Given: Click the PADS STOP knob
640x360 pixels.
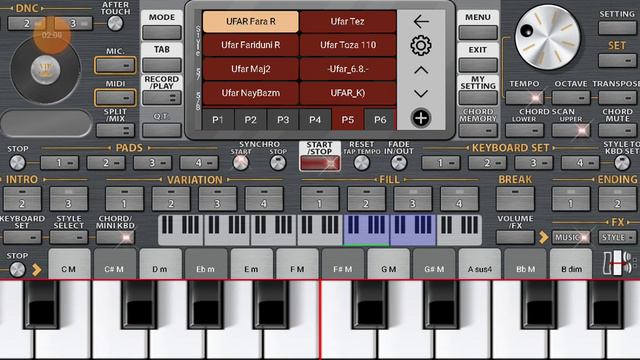Looking at the screenshot, I should (18, 163).
